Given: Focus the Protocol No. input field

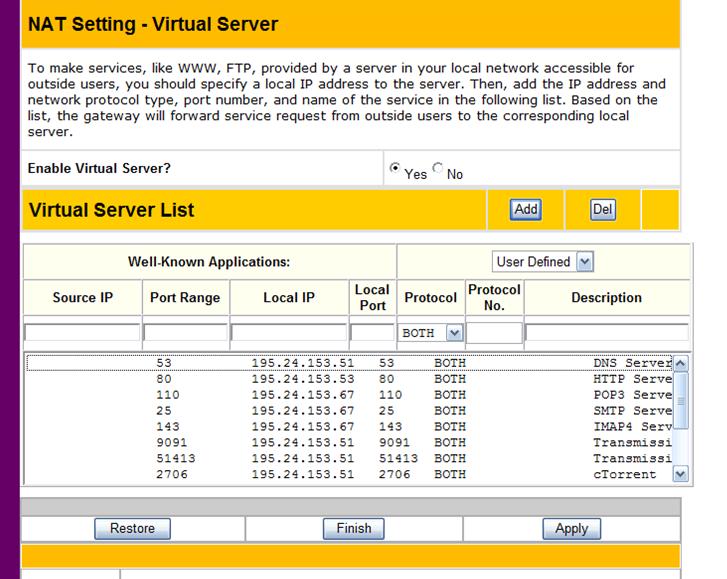Looking at the screenshot, I should [494, 333].
